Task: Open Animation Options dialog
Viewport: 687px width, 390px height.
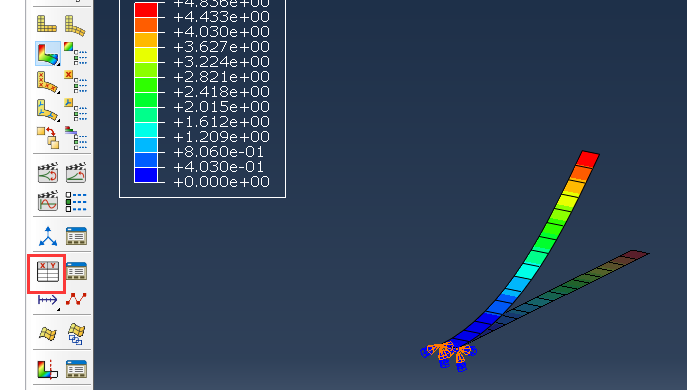Action: [x=75, y=202]
